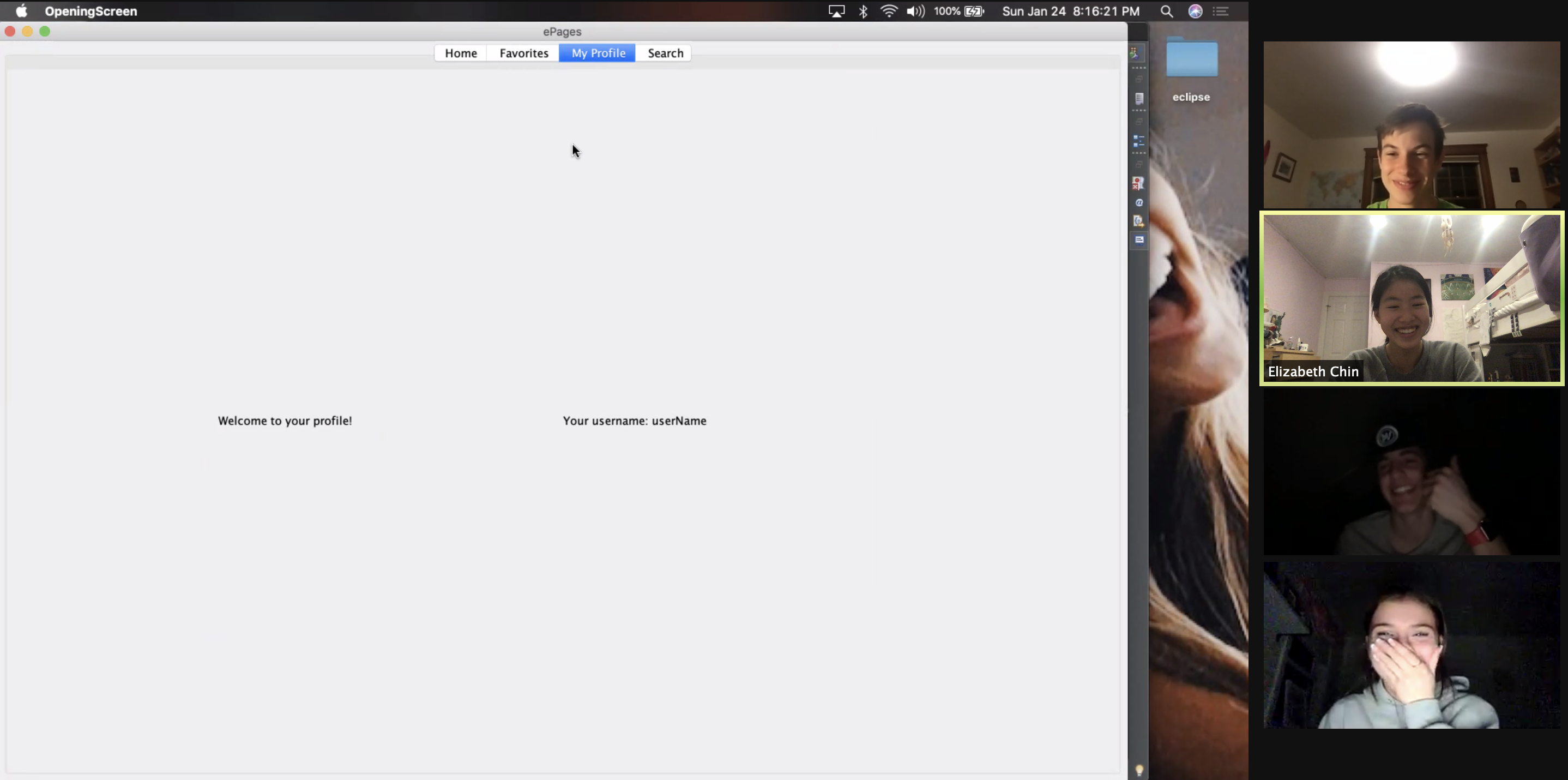Open Notification Center list icon
The width and height of the screenshot is (1568, 780).
pos(1221,11)
